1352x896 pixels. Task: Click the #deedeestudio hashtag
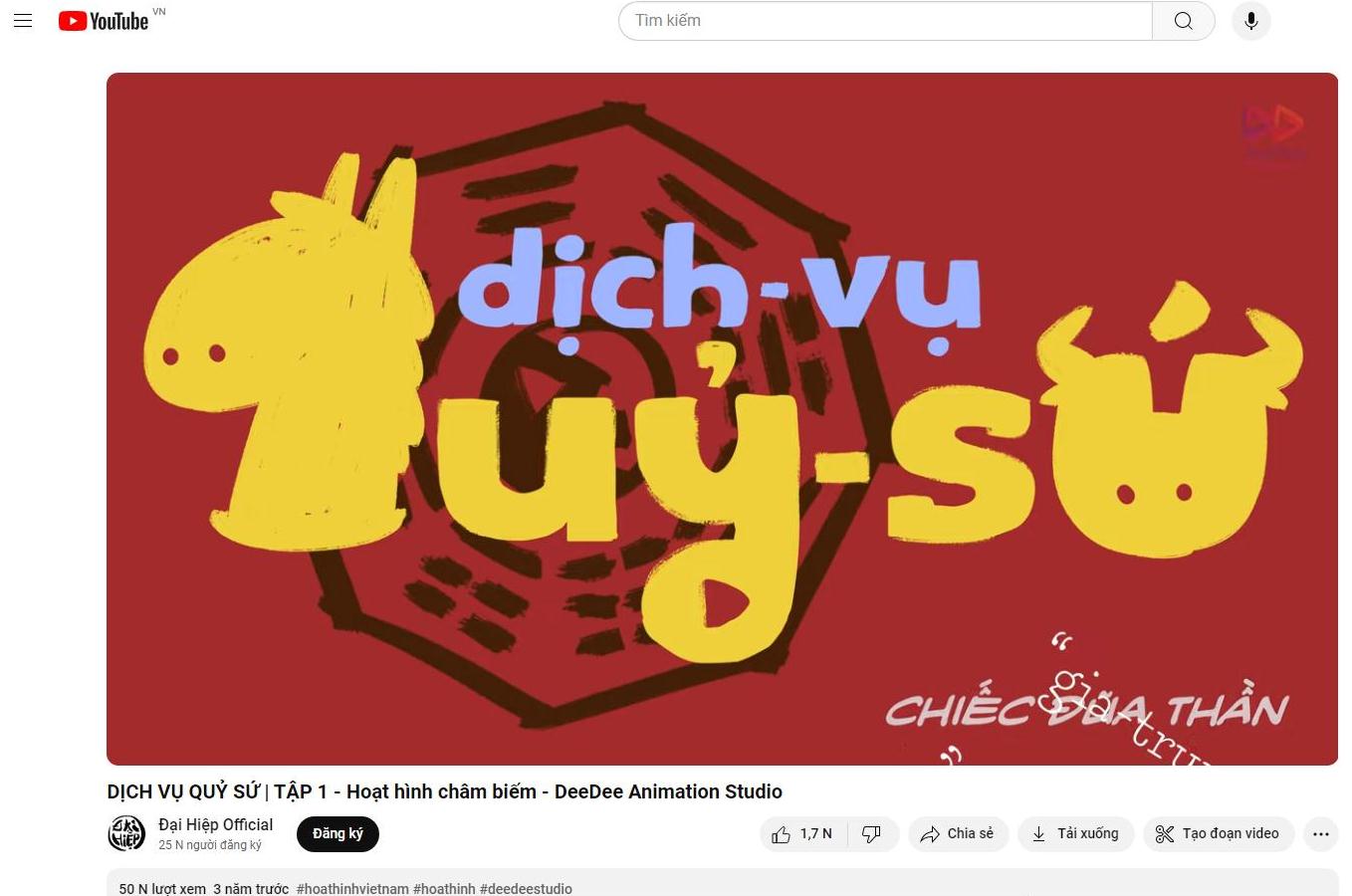(x=526, y=888)
